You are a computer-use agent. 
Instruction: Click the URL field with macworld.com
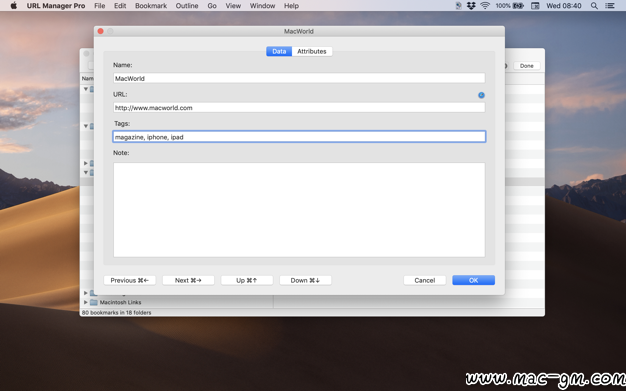coord(299,107)
